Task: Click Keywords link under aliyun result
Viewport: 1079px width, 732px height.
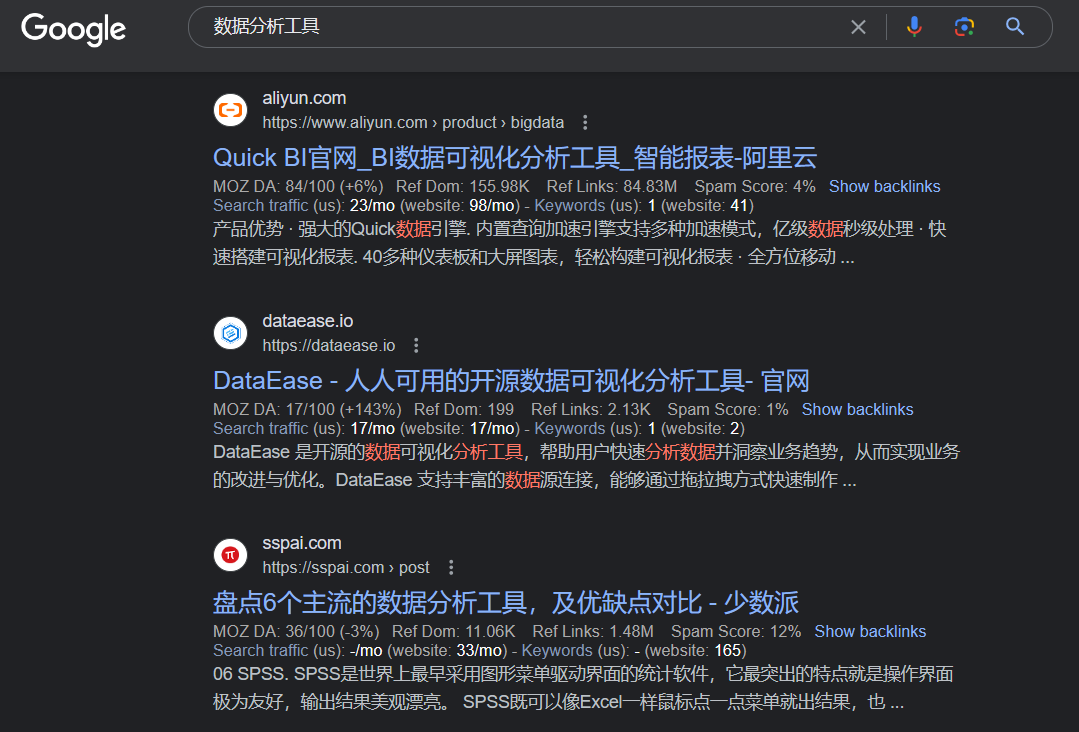Action: (570, 206)
